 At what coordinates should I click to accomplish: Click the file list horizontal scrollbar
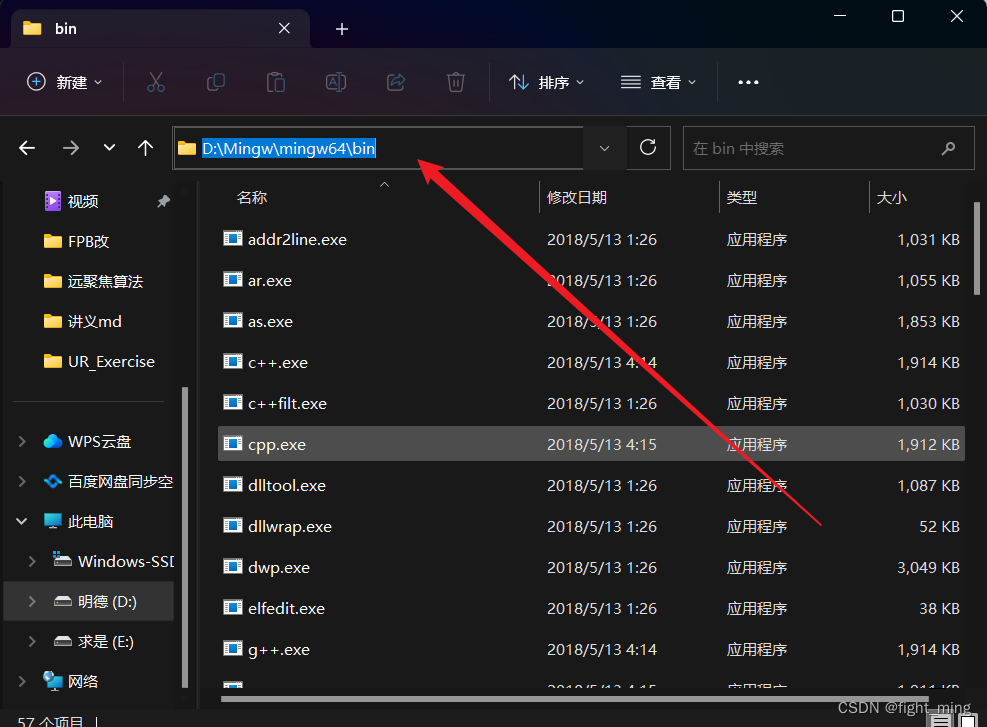574,699
